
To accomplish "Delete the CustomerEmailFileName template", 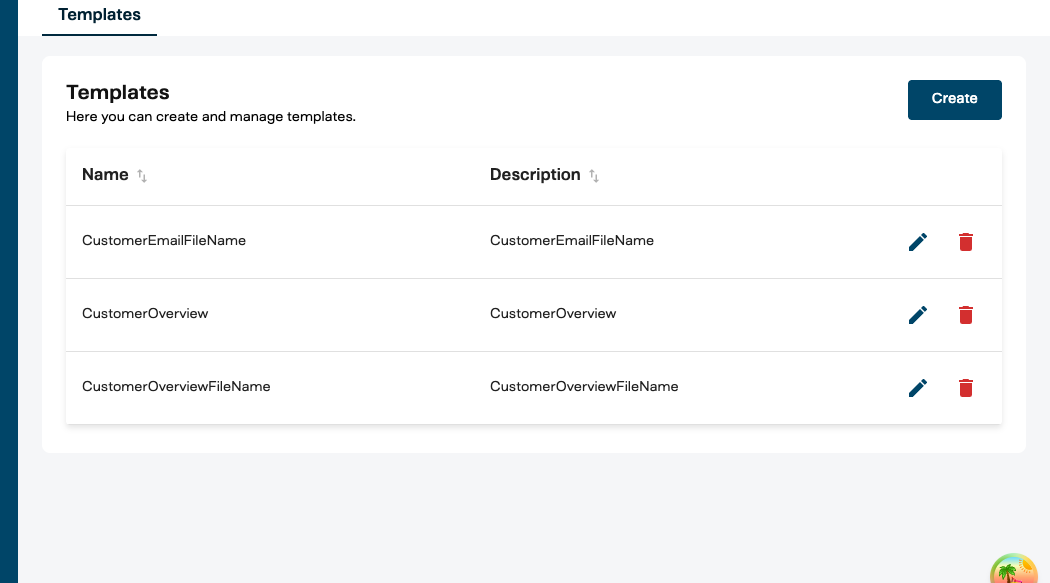I will pyautogui.click(x=965, y=242).
